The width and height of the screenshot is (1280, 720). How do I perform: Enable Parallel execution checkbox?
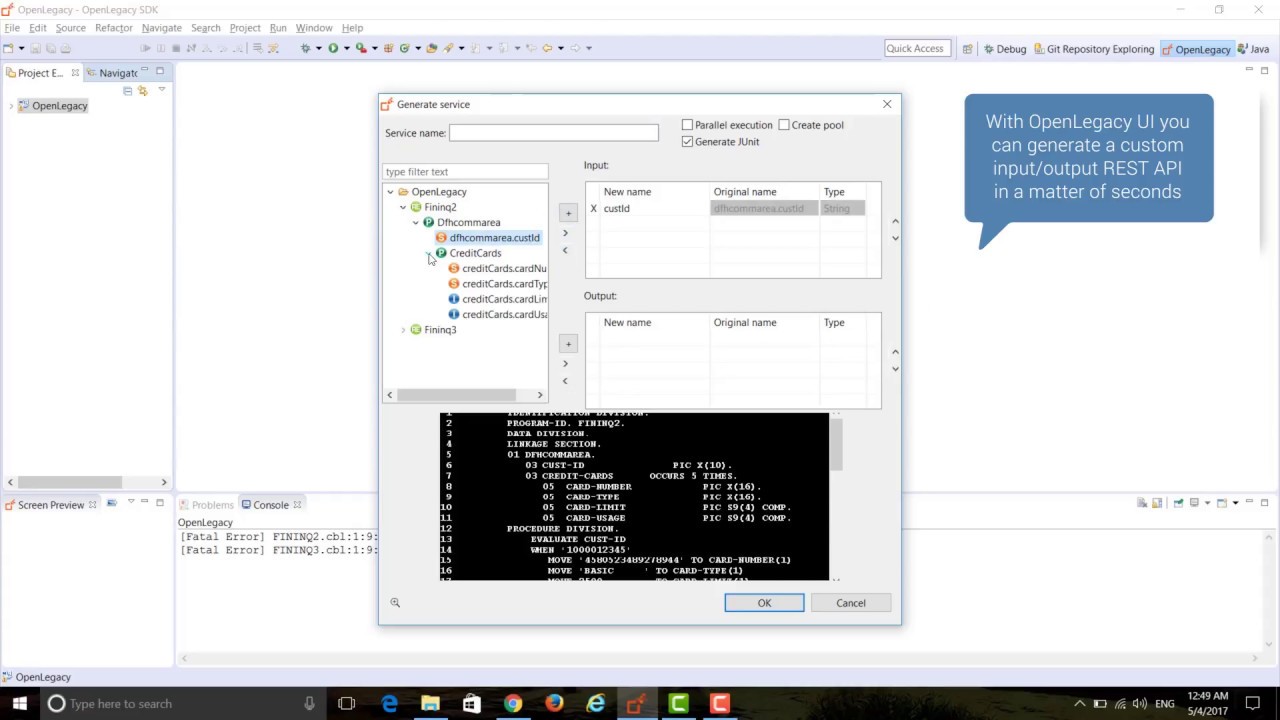pos(687,125)
